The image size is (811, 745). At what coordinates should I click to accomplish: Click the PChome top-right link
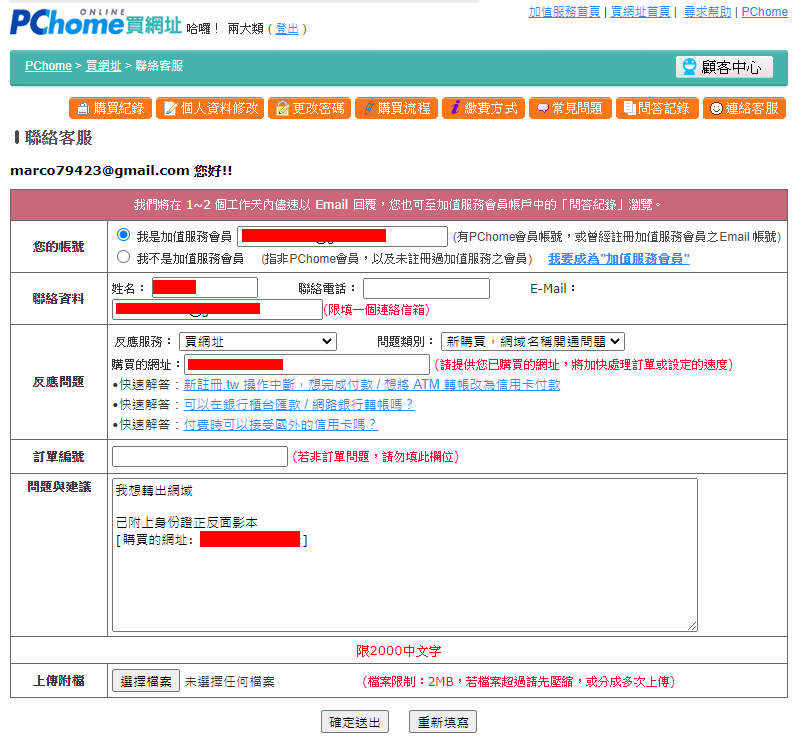(x=764, y=12)
